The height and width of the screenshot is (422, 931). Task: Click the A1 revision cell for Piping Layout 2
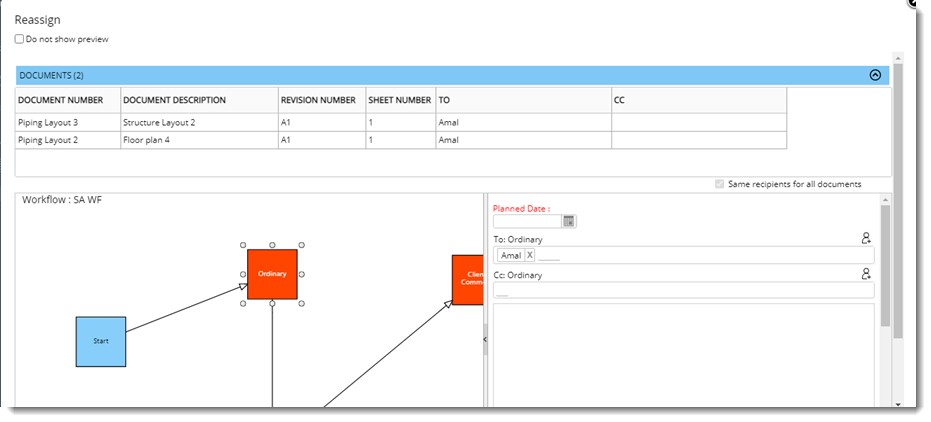tap(322, 140)
